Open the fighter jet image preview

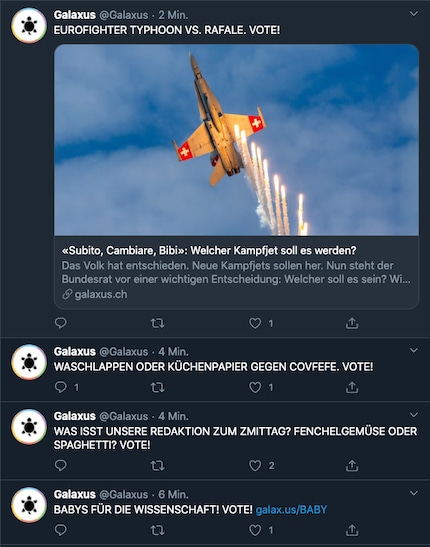coord(236,140)
